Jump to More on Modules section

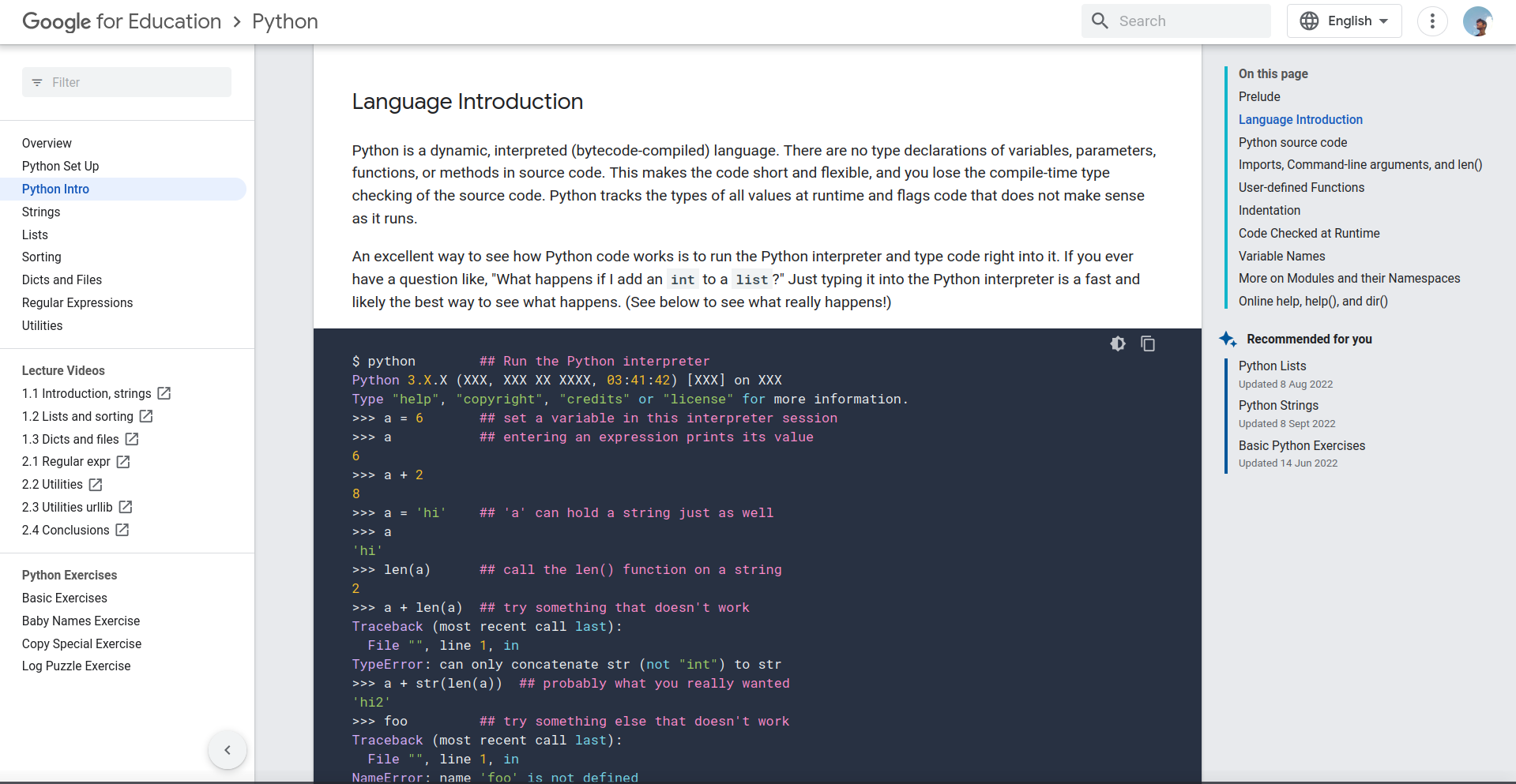(1349, 278)
